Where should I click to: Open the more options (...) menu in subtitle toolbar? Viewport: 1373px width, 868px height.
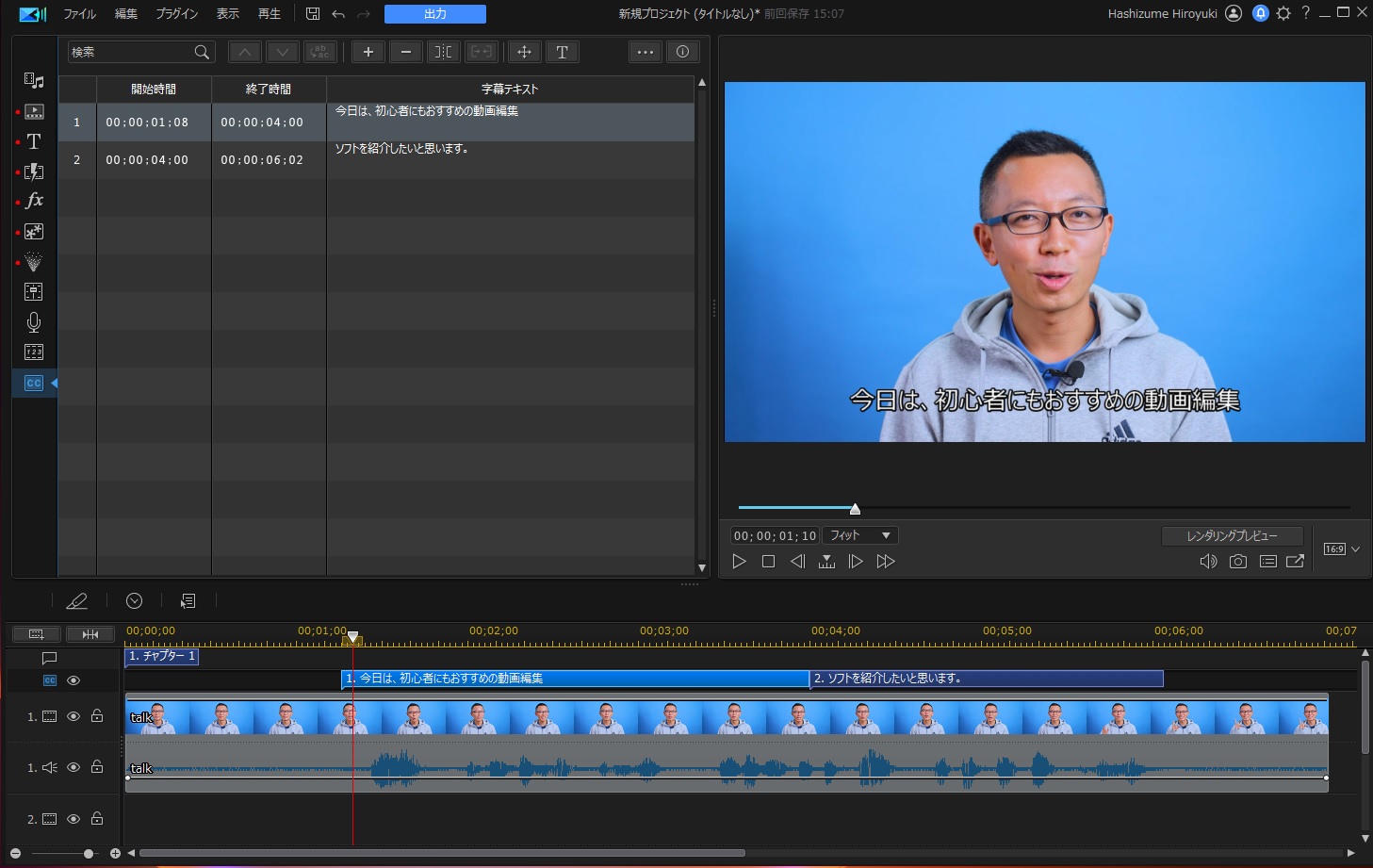point(645,52)
